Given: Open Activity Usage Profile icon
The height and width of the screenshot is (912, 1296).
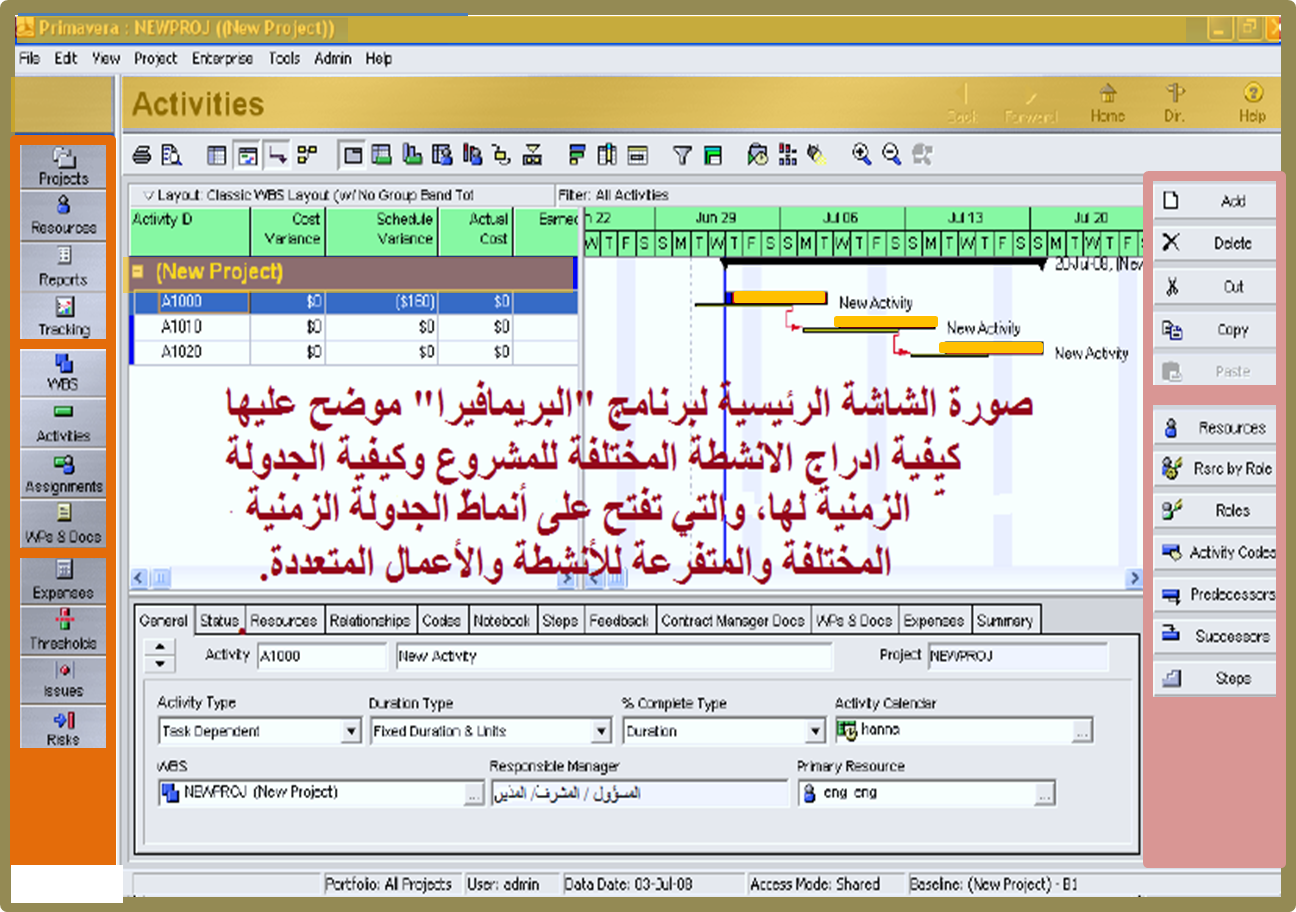Looking at the screenshot, I should point(412,155).
